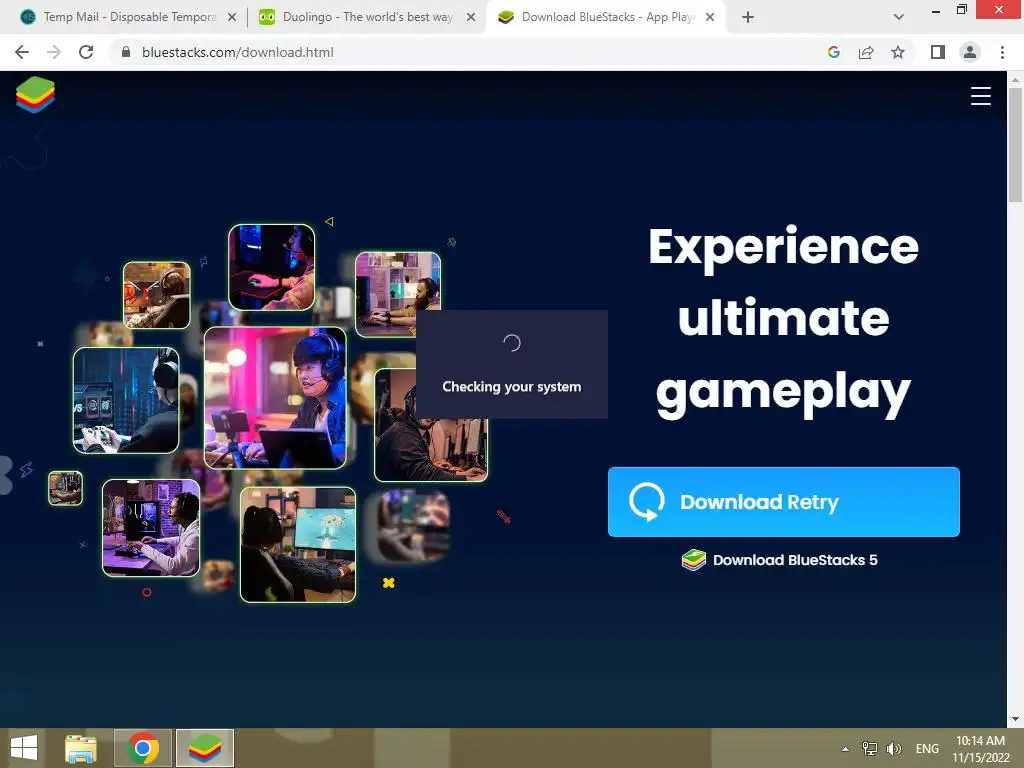This screenshot has width=1024, height=768.
Task: Close the Download BlueStacks tab
Action: pyautogui.click(x=710, y=18)
